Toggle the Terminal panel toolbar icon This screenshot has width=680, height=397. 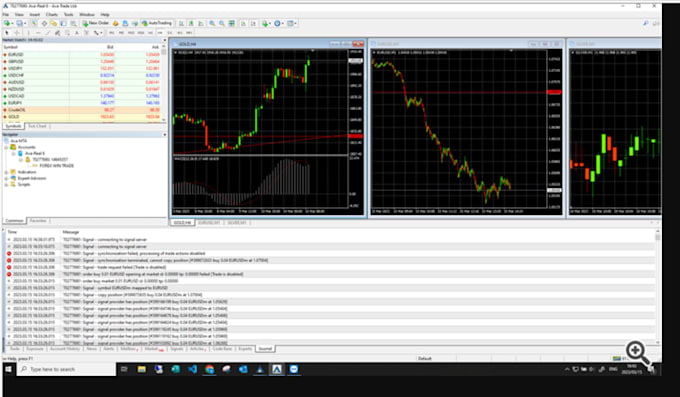[63, 23]
